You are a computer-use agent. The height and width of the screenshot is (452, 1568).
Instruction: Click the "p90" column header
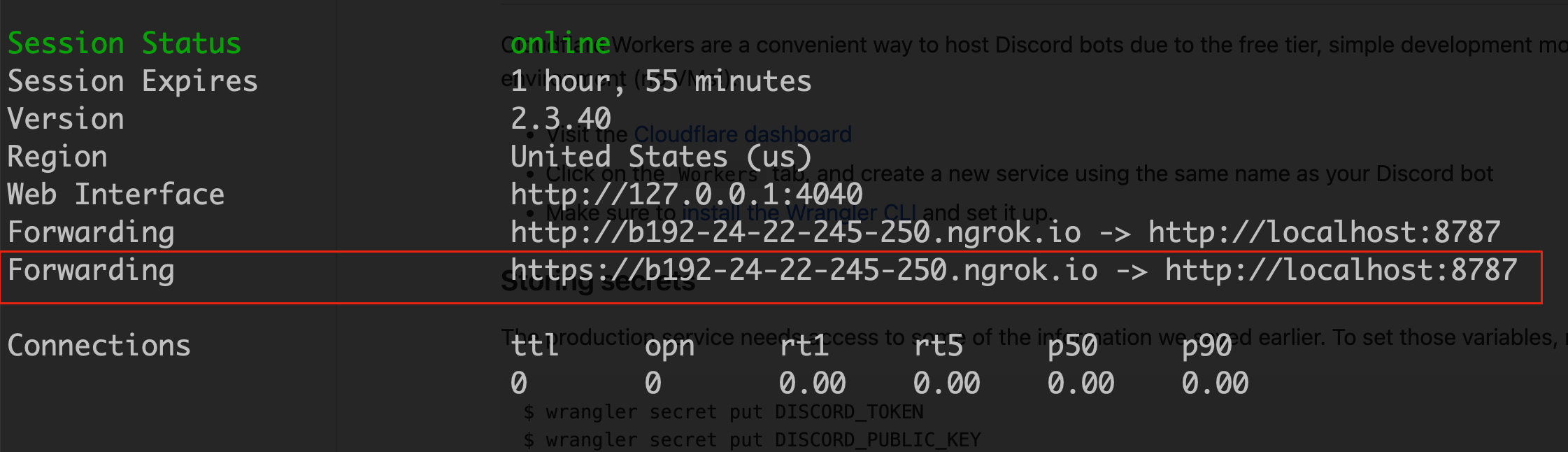(1207, 348)
